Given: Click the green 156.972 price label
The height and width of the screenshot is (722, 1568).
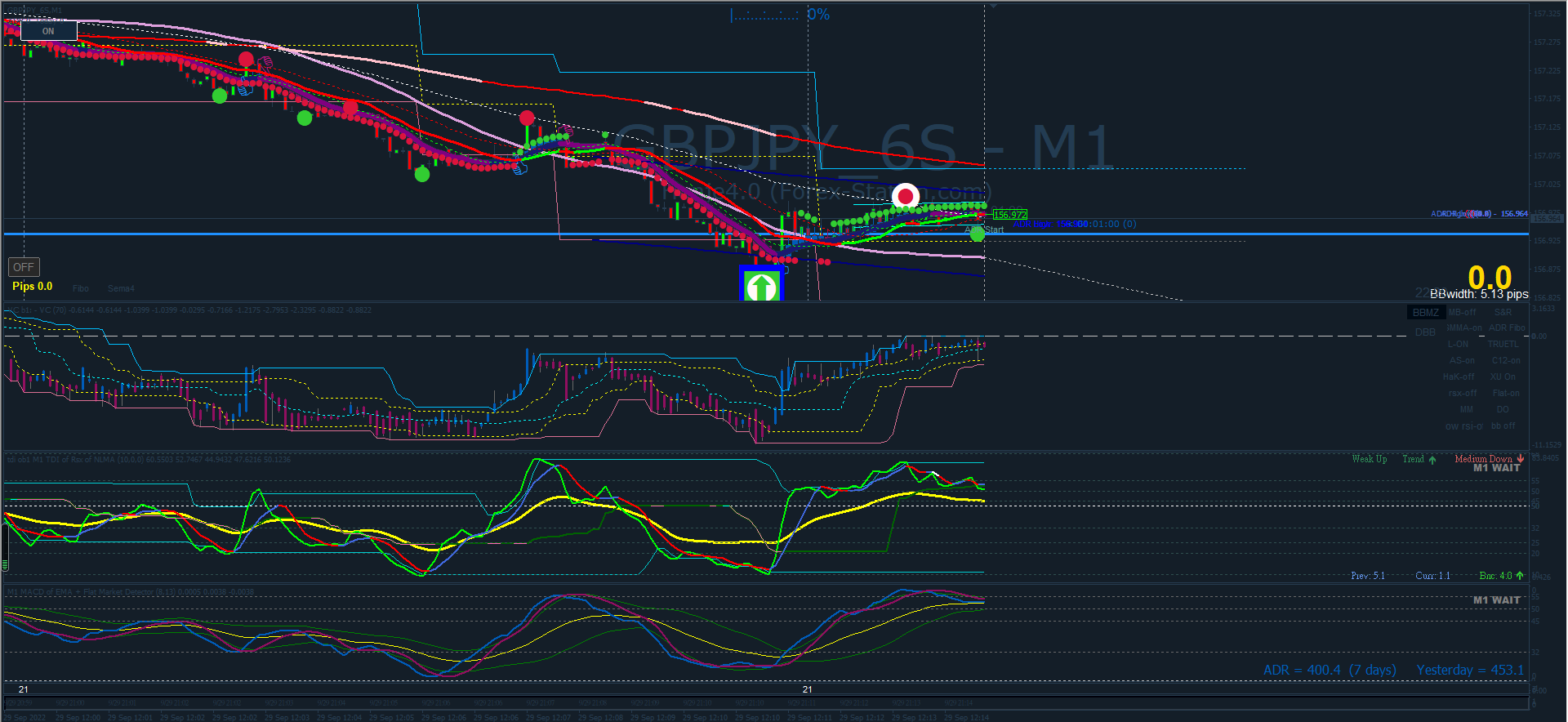Looking at the screenshot, I should pos(1009,215).
